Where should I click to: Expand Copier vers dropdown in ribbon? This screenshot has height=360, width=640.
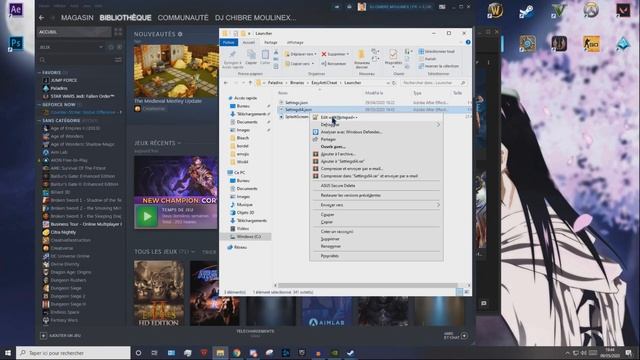(313, 64)
